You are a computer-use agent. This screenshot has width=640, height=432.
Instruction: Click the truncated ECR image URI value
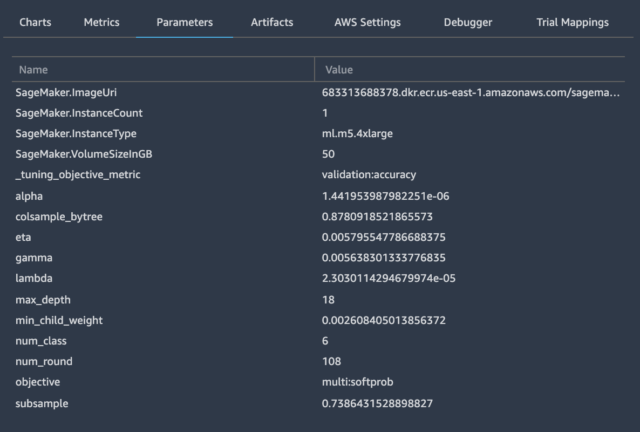[471, 93]
